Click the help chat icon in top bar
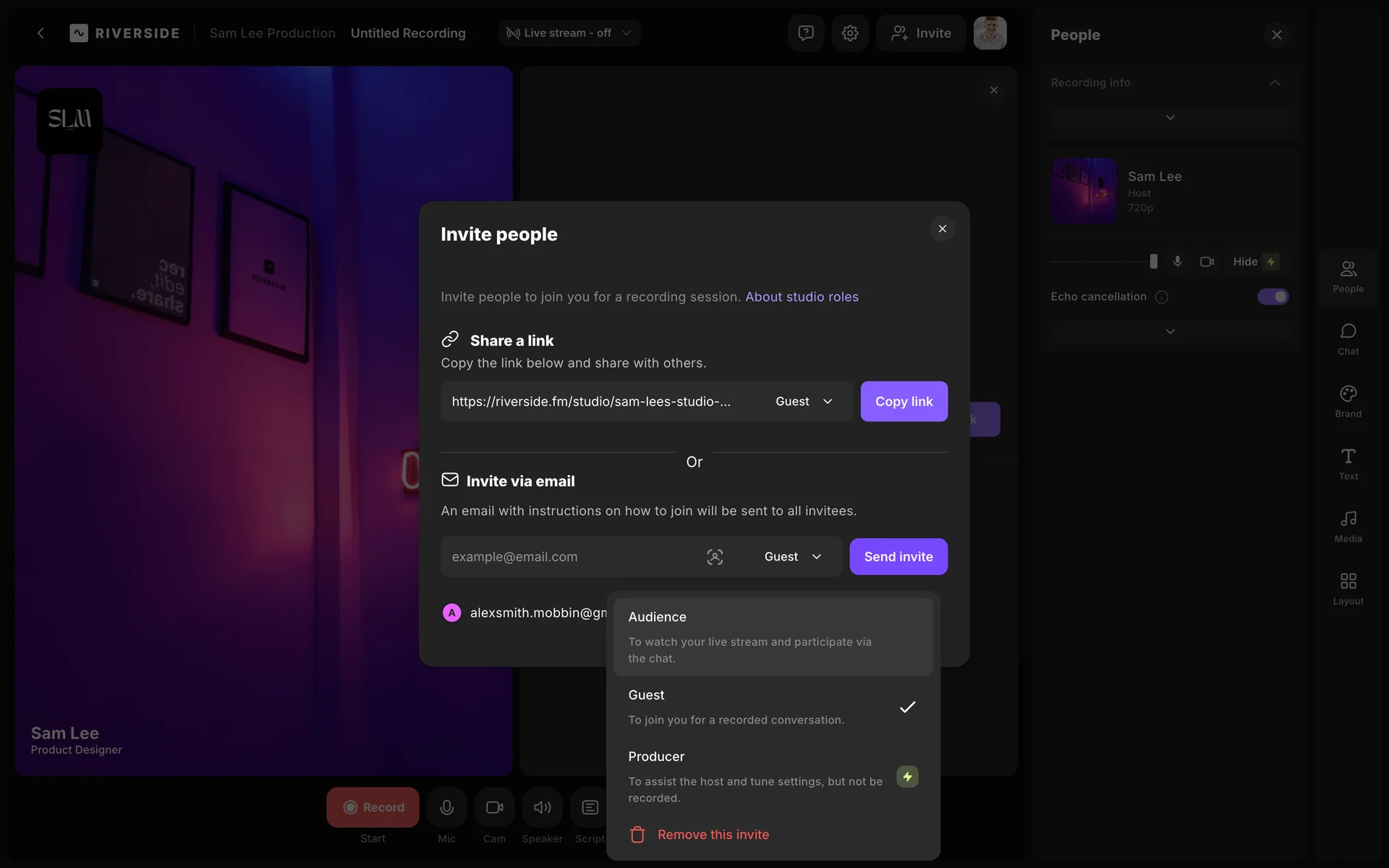This screenshot has width=1389, height=868. 806,33
